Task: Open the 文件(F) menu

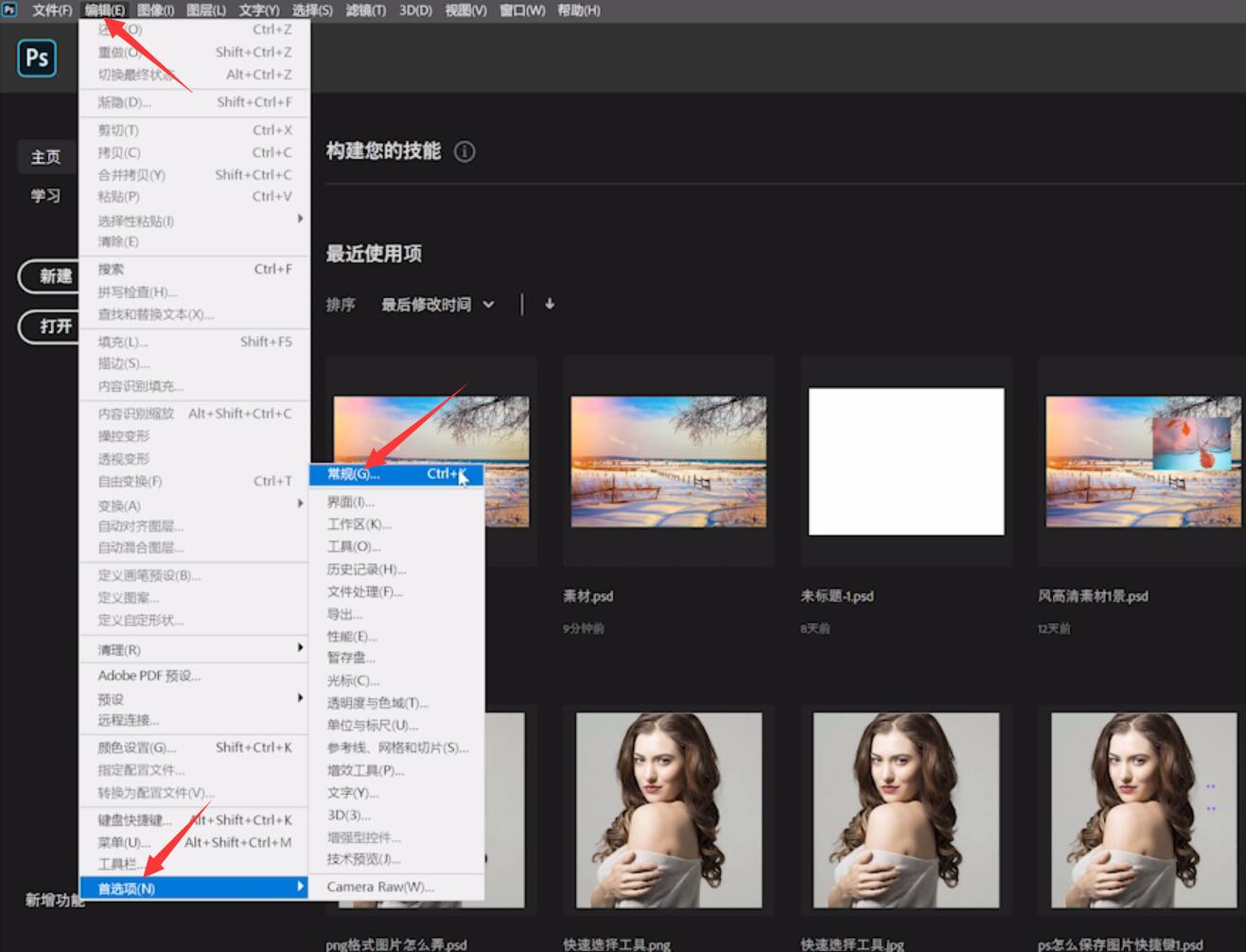Action: point(52,10)
